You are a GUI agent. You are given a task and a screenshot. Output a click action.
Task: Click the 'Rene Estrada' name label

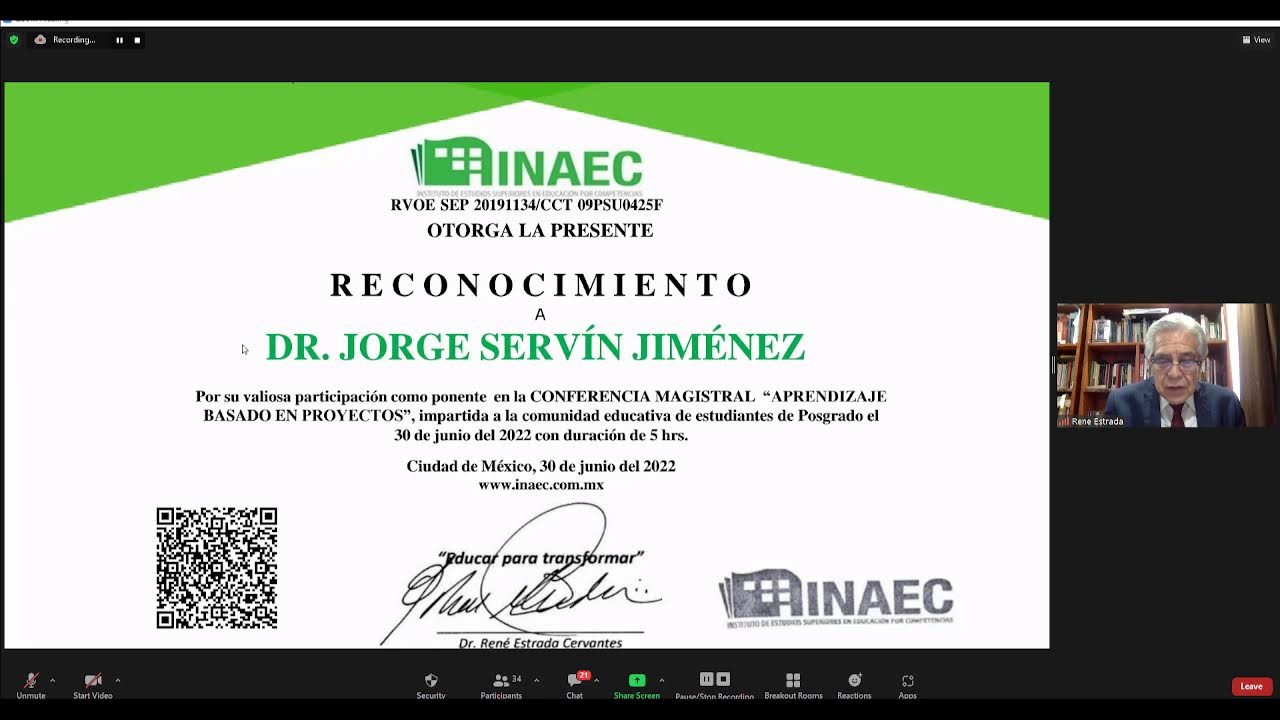1097,422
